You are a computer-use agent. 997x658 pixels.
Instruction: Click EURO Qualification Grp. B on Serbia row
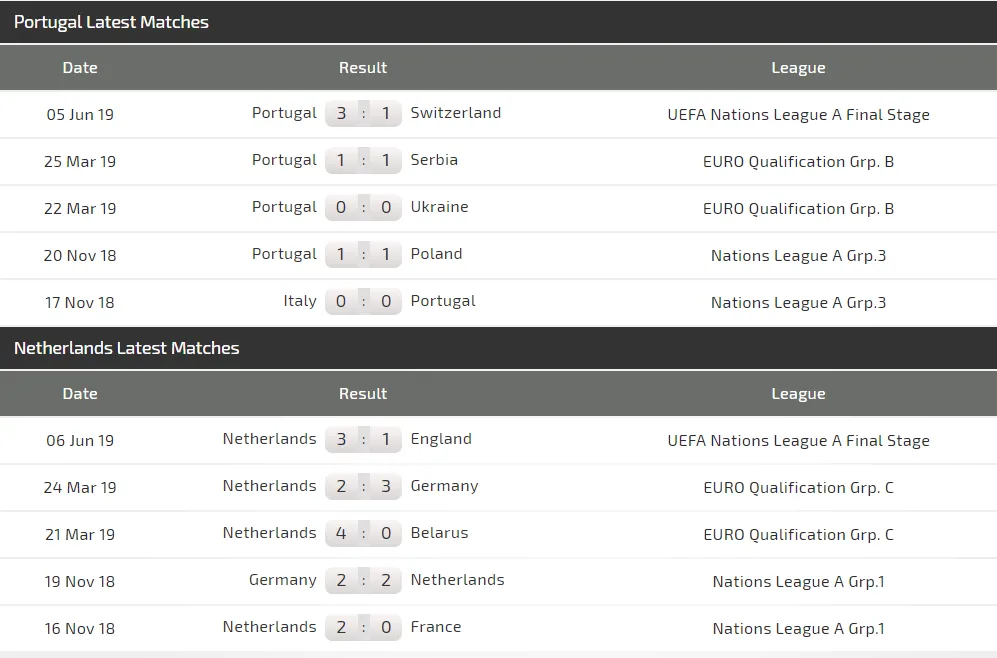click(x=798, y=162)
